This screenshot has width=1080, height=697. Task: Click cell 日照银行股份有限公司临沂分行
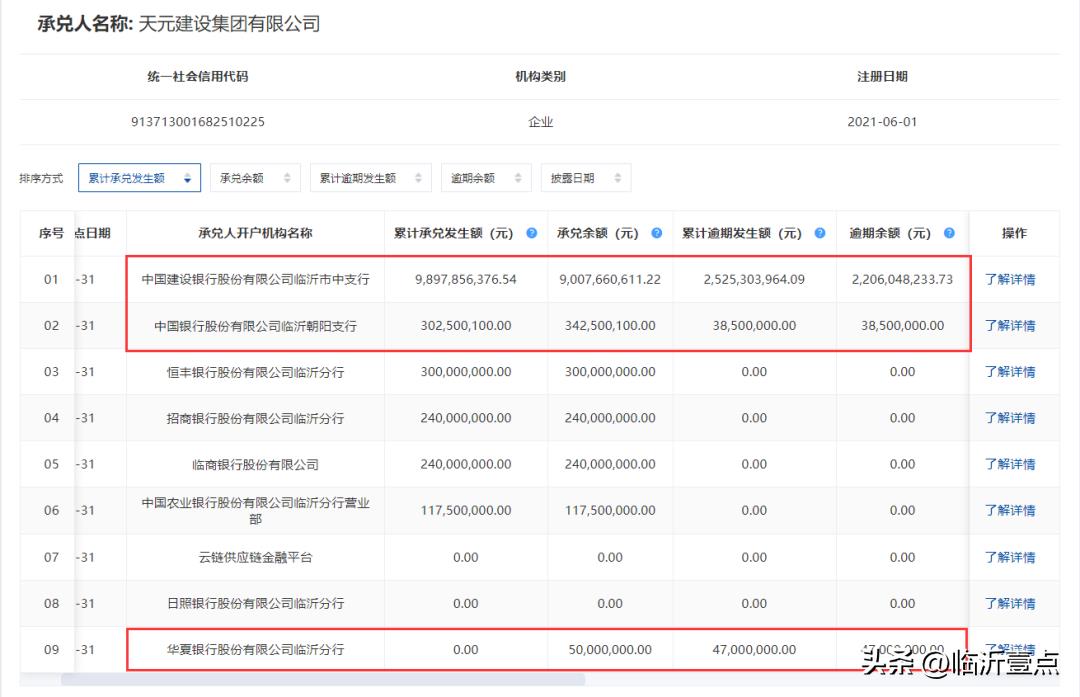pyautogui.click(x=256, y=603)
